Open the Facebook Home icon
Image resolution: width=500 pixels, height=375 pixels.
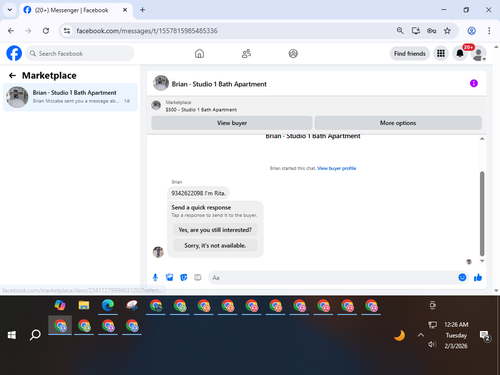tap(199, 53)
